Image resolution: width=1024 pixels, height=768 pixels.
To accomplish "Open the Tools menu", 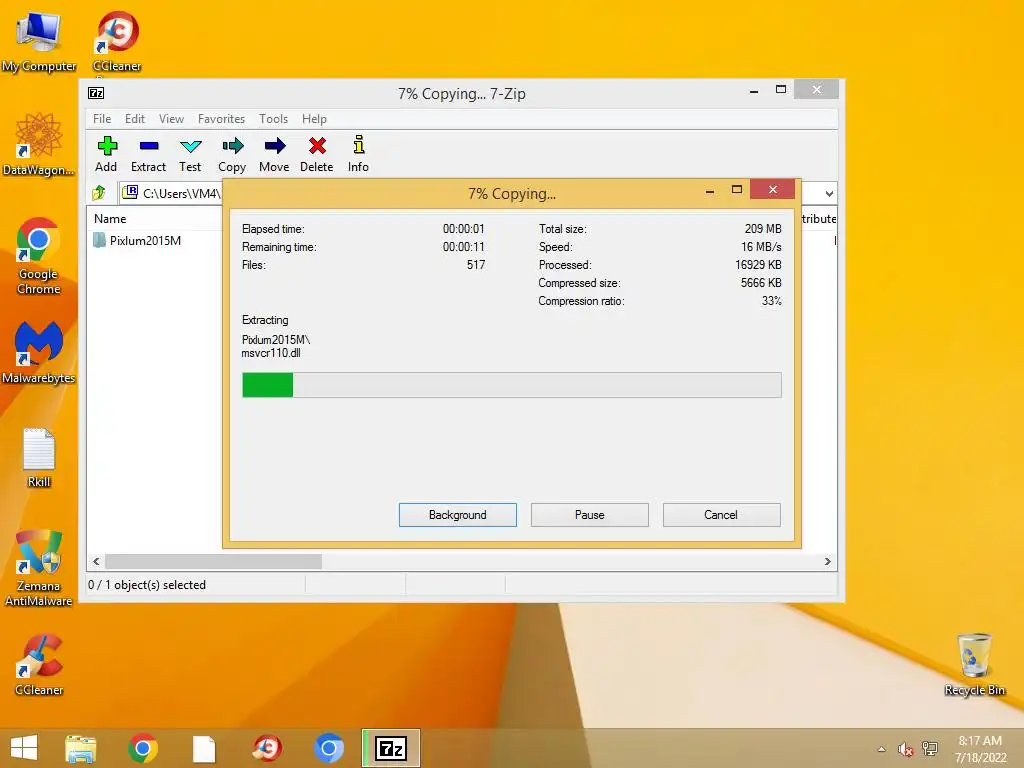I will pyautogui.click(x=273, y=119).
